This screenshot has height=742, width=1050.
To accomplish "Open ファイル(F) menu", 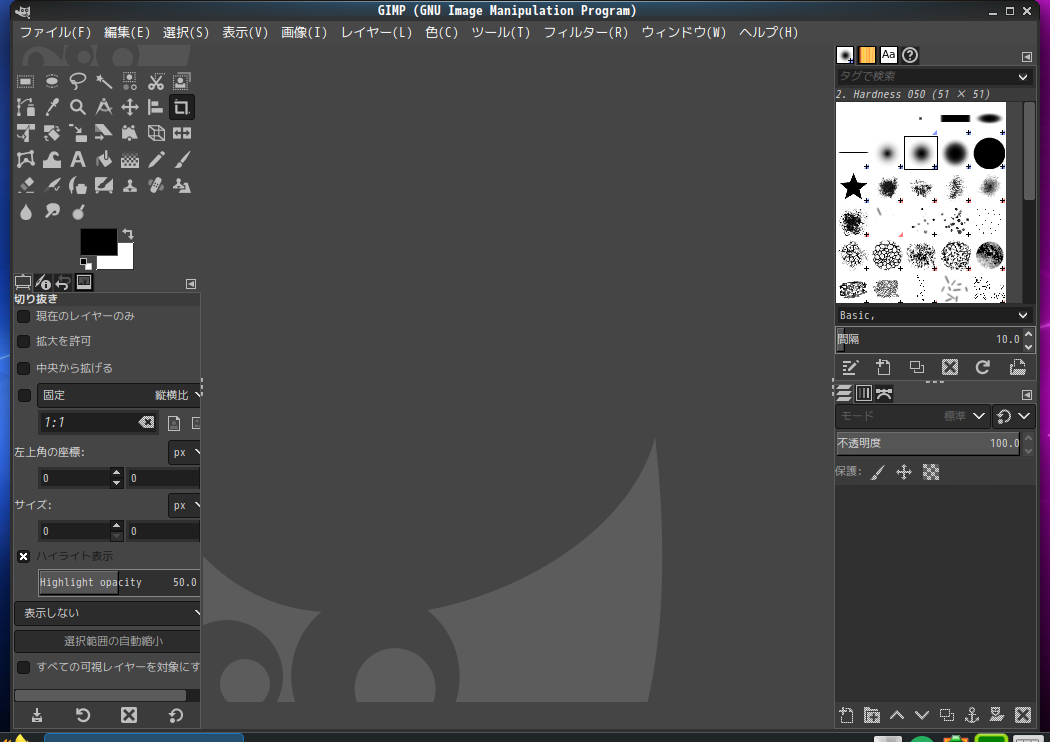I will pyautogui.click(x=55, y=32).
